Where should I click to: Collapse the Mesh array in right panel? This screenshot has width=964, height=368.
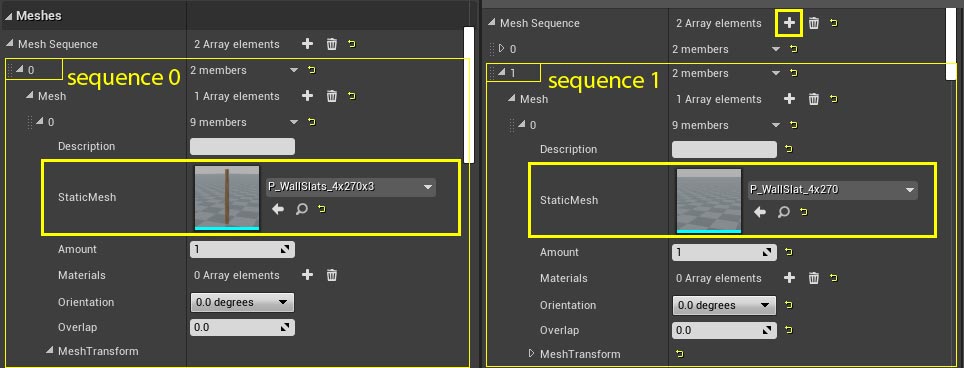tap(512, 98)
